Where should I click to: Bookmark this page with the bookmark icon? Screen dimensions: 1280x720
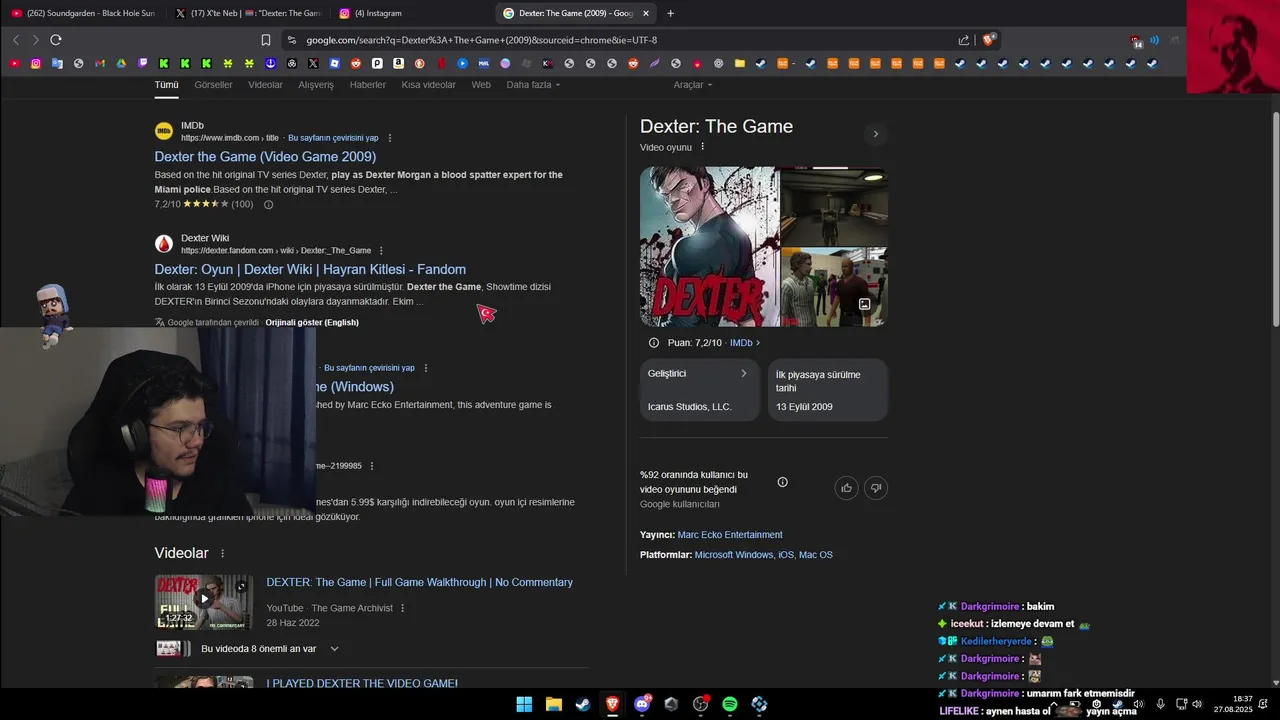(x=266, y=40)
